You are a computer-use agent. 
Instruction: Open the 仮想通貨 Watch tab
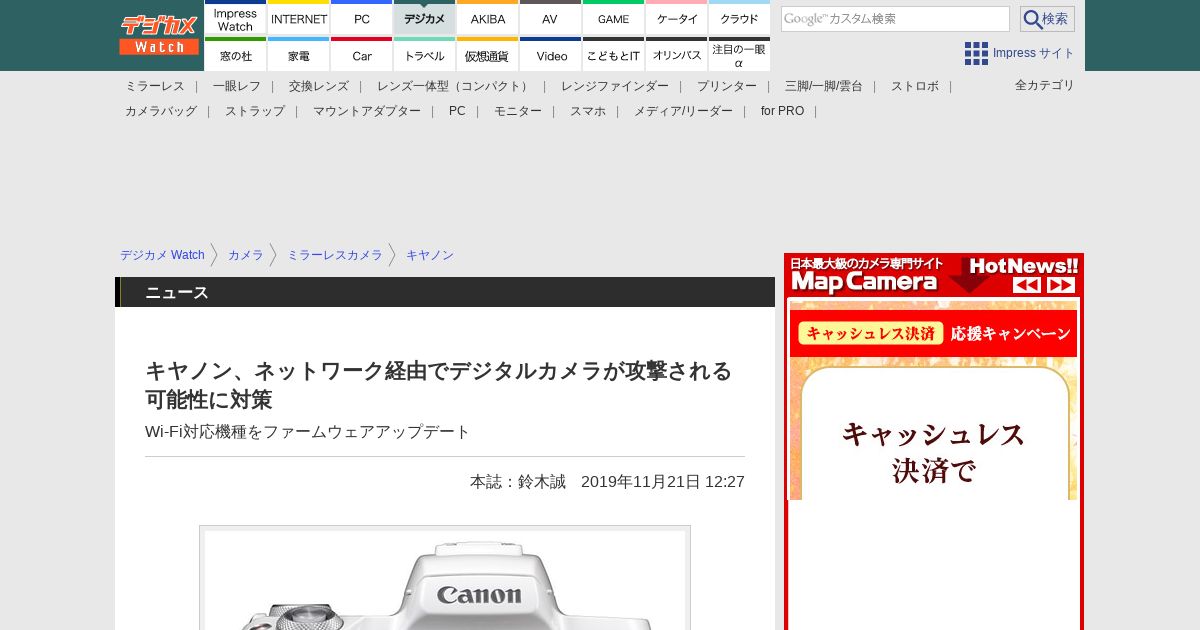(488, 54)
